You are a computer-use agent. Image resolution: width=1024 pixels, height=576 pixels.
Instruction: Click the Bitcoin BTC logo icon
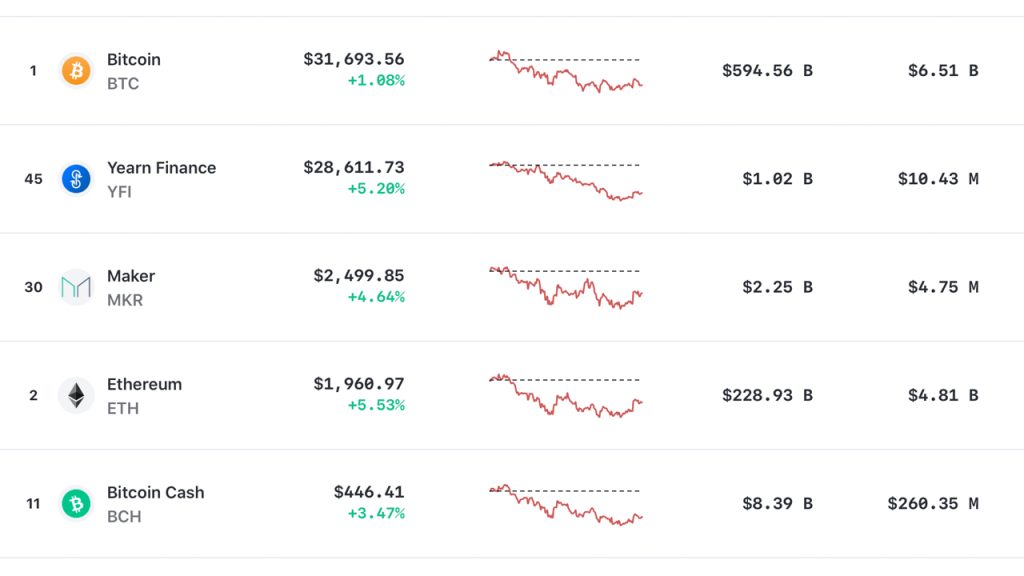[76, 70]
